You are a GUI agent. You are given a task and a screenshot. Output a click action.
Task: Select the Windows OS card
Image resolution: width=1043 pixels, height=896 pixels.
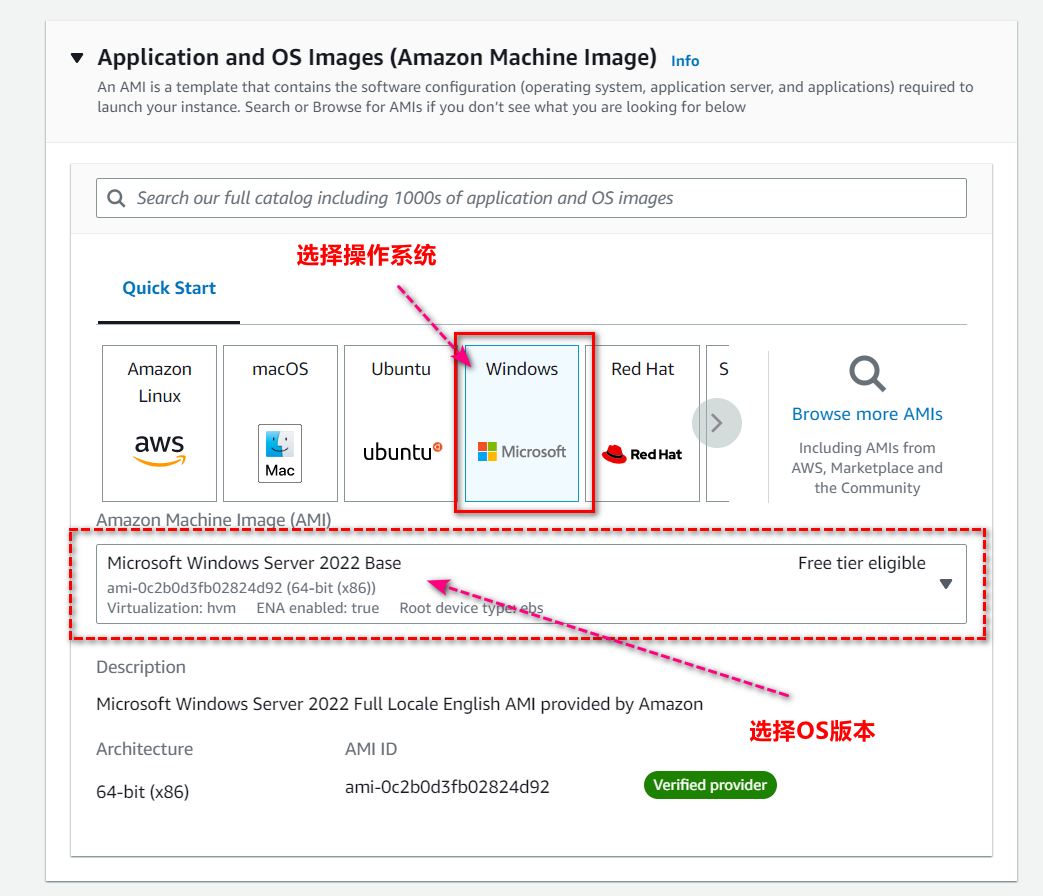[522, 423]
